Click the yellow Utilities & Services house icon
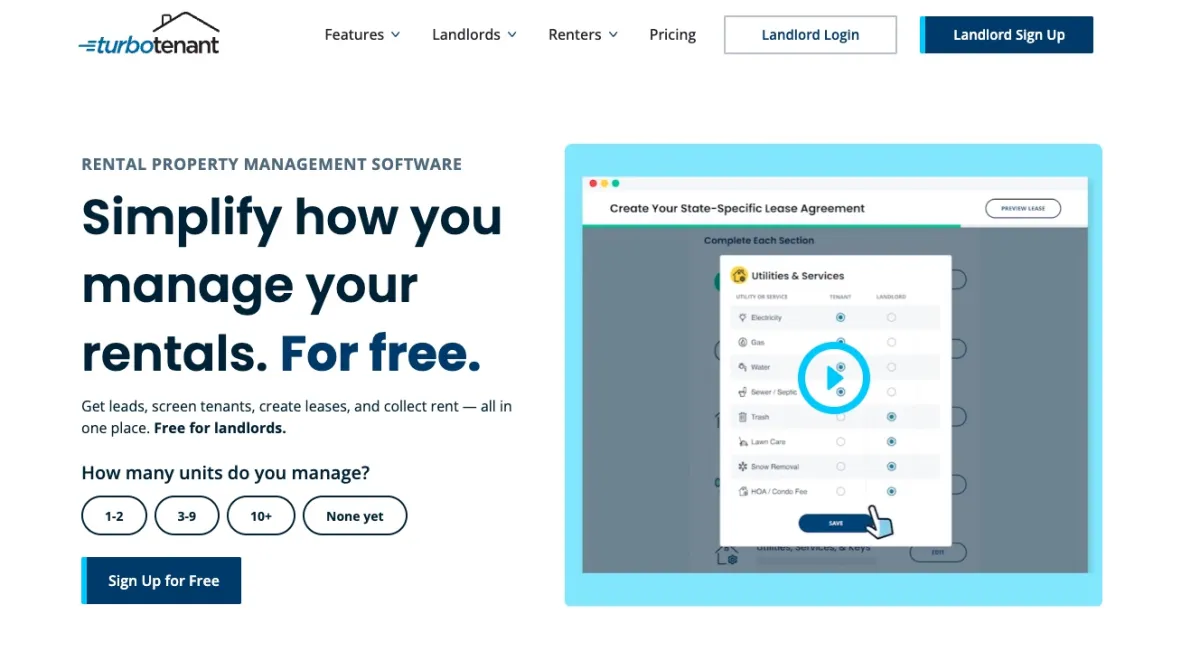 pyautogui.click(x=739, y=275)
